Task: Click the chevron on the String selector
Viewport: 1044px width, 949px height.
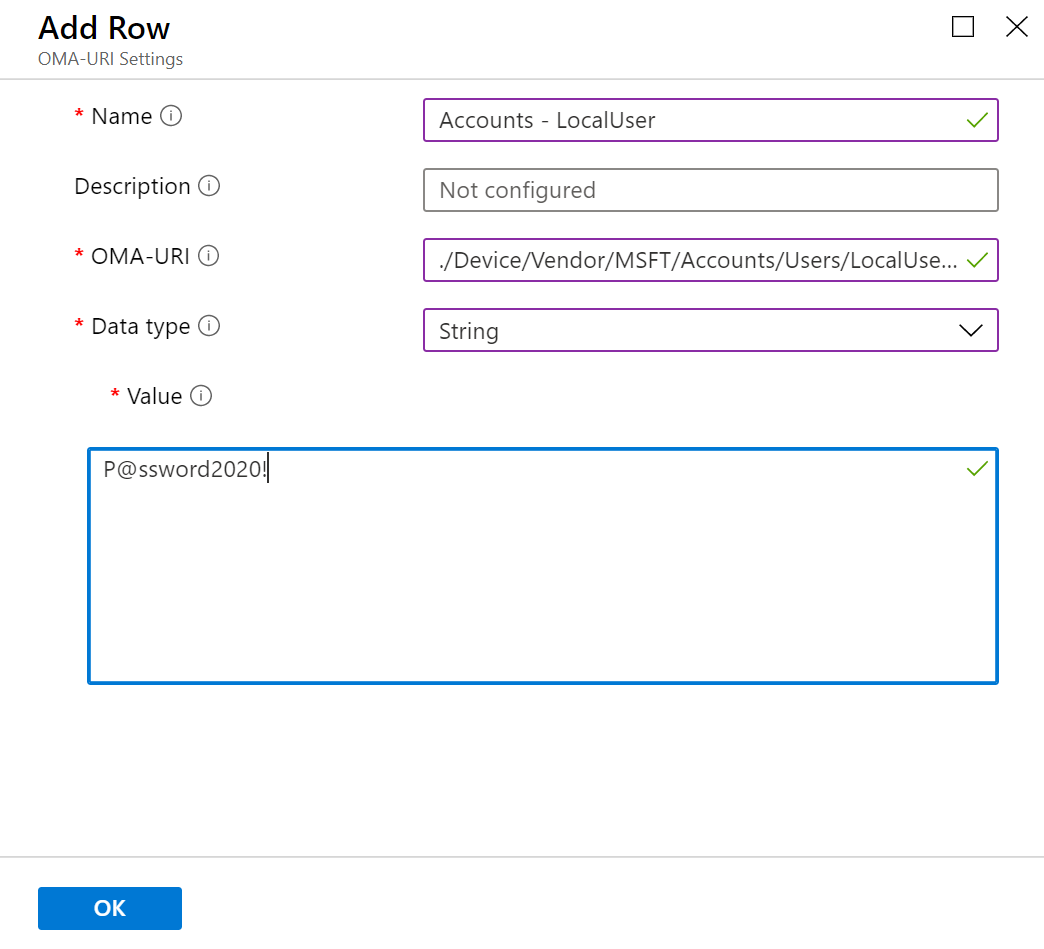Action: click(971, 330)
